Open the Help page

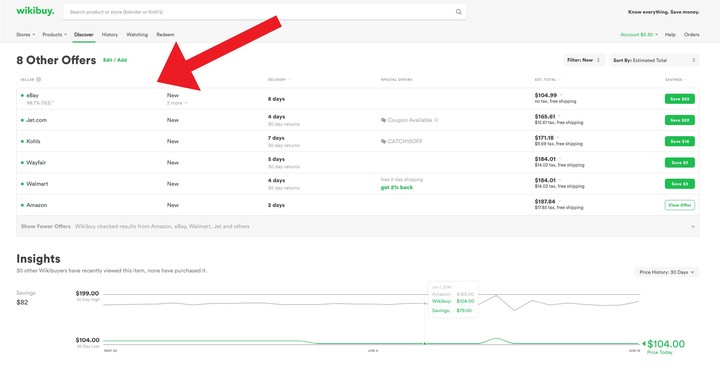[670, 34]
